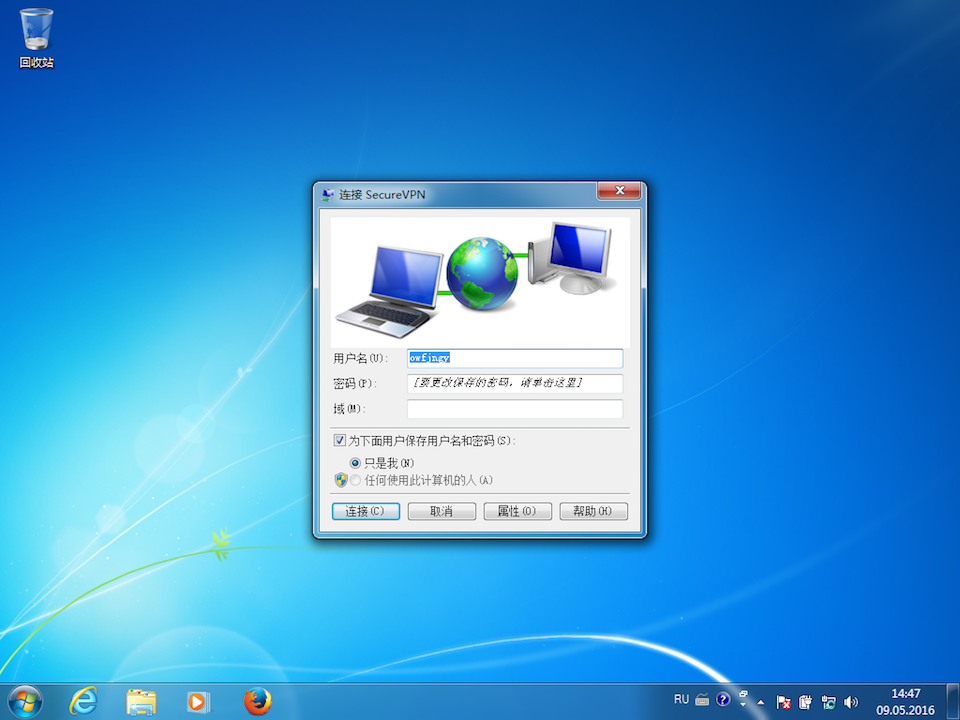Click the language bar help icon

click(723, 699)
